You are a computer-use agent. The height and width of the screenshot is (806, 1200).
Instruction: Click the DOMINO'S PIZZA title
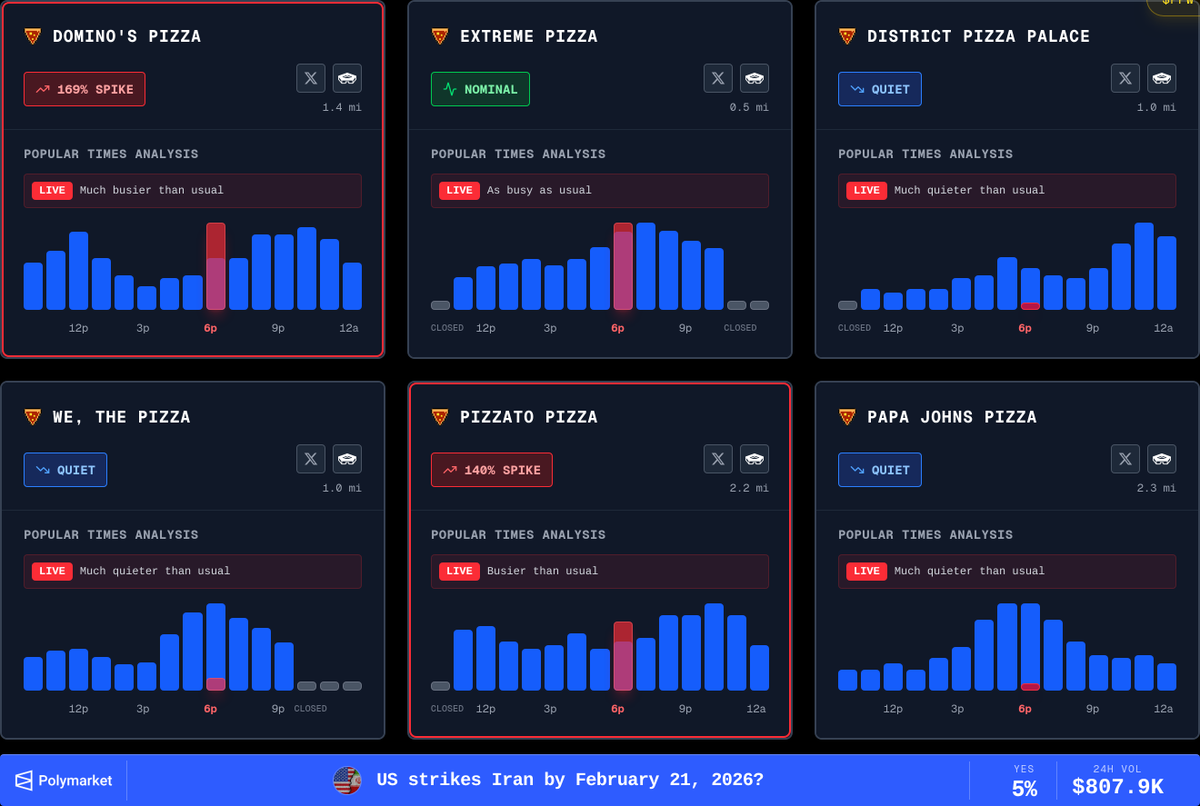pyautogui.click(x=127, y=36)
